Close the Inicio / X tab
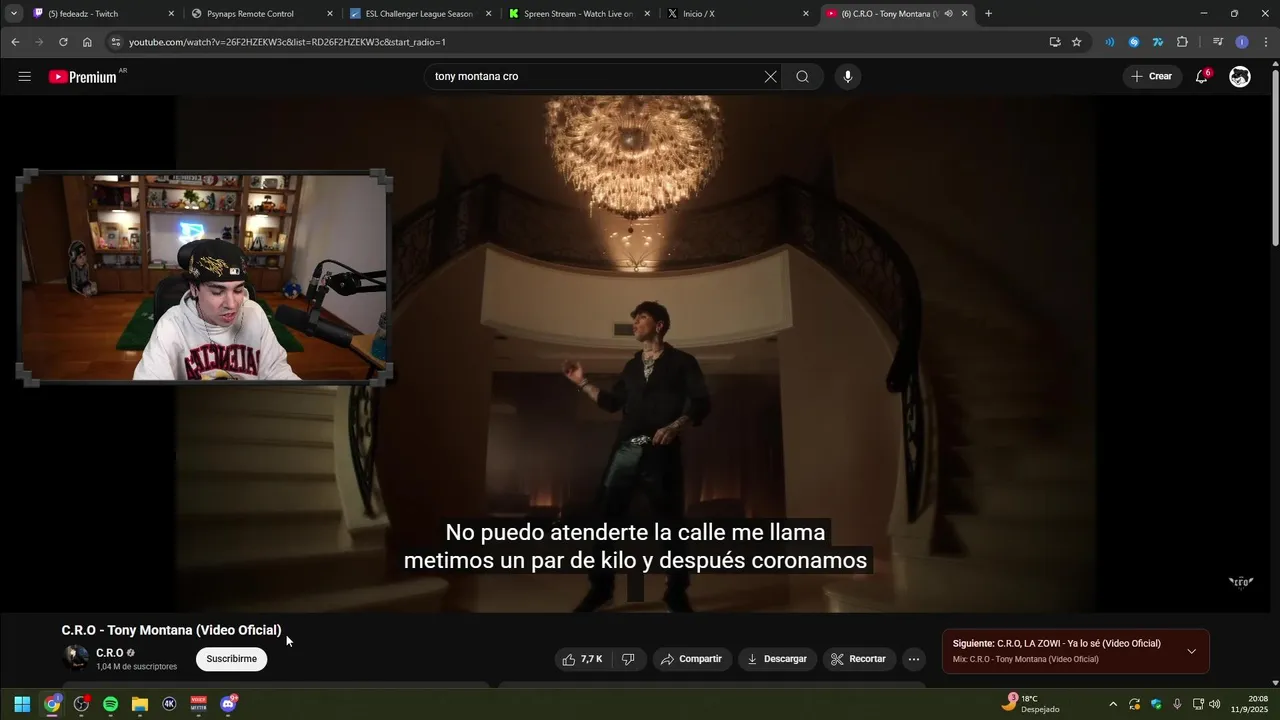 pos(806,14)
